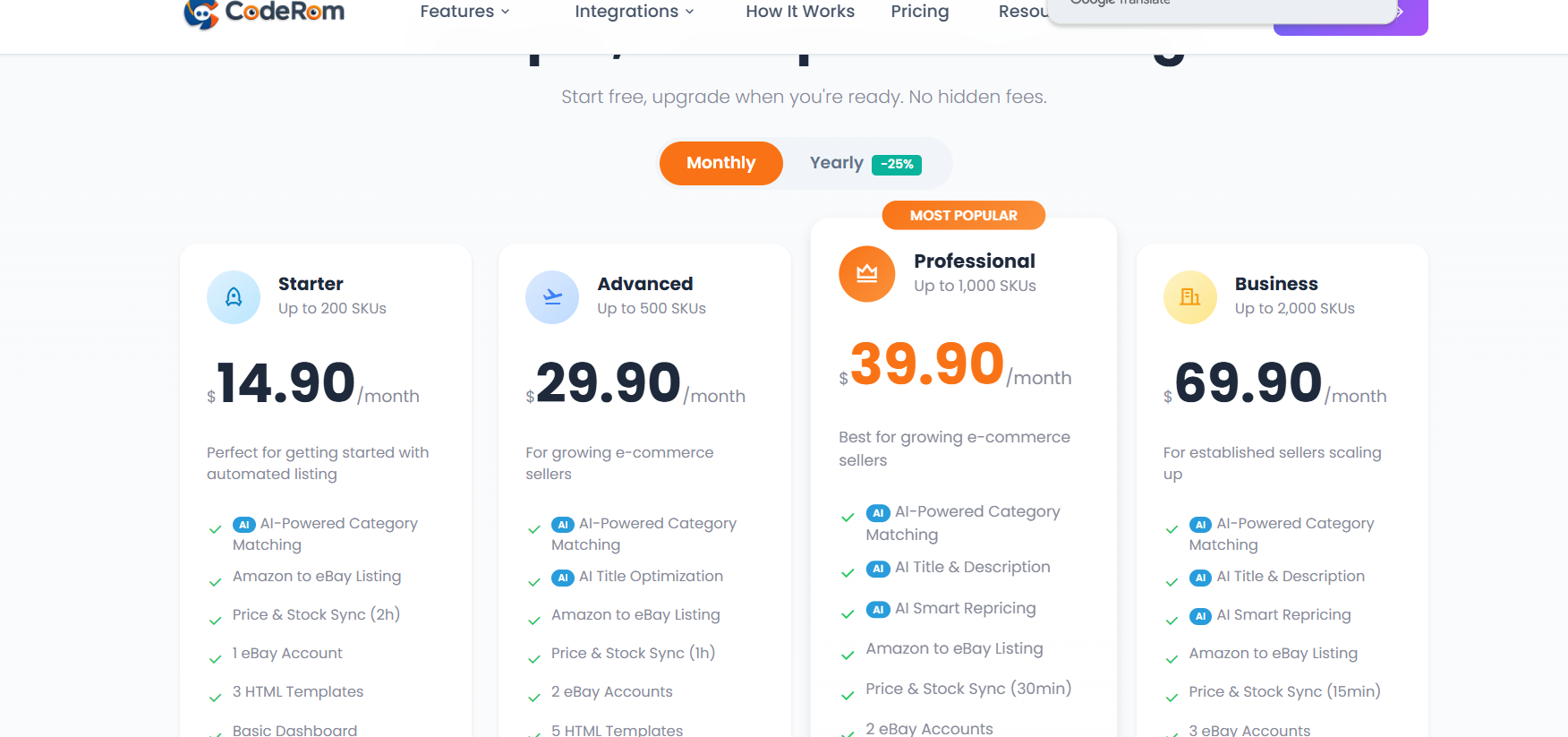Click 'Basic Dashboard' feature text
1568x737 pixels.
tap(294, 730)
